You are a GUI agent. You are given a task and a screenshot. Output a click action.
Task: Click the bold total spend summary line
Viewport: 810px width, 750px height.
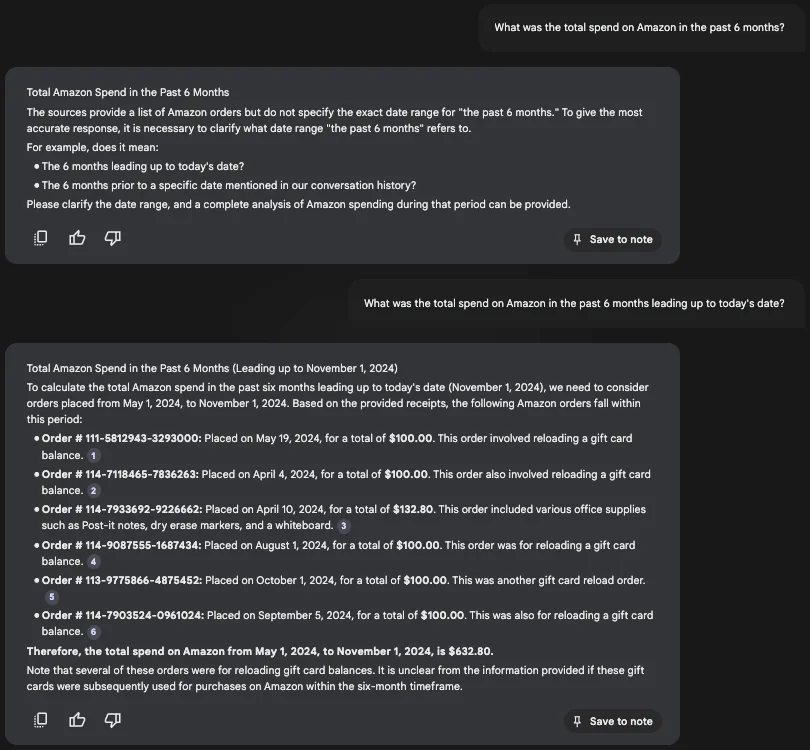point(259,650)
